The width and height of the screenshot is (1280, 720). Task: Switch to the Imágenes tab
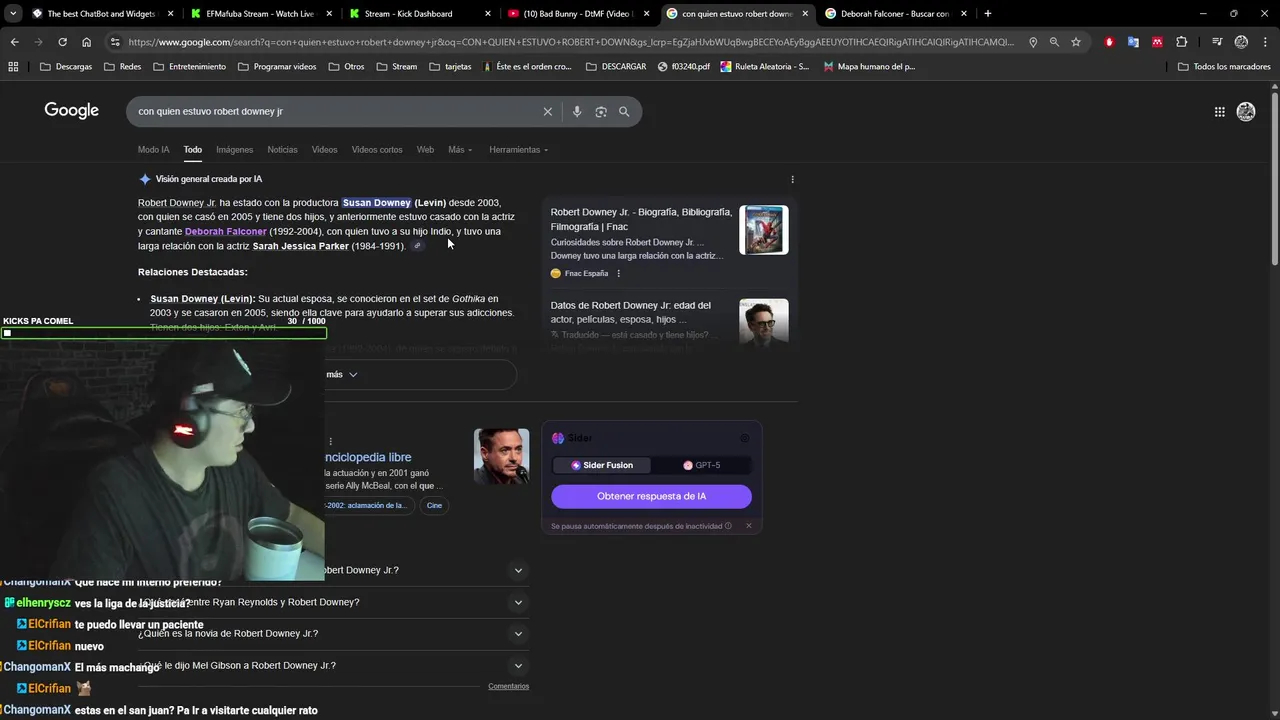(234, 150)
